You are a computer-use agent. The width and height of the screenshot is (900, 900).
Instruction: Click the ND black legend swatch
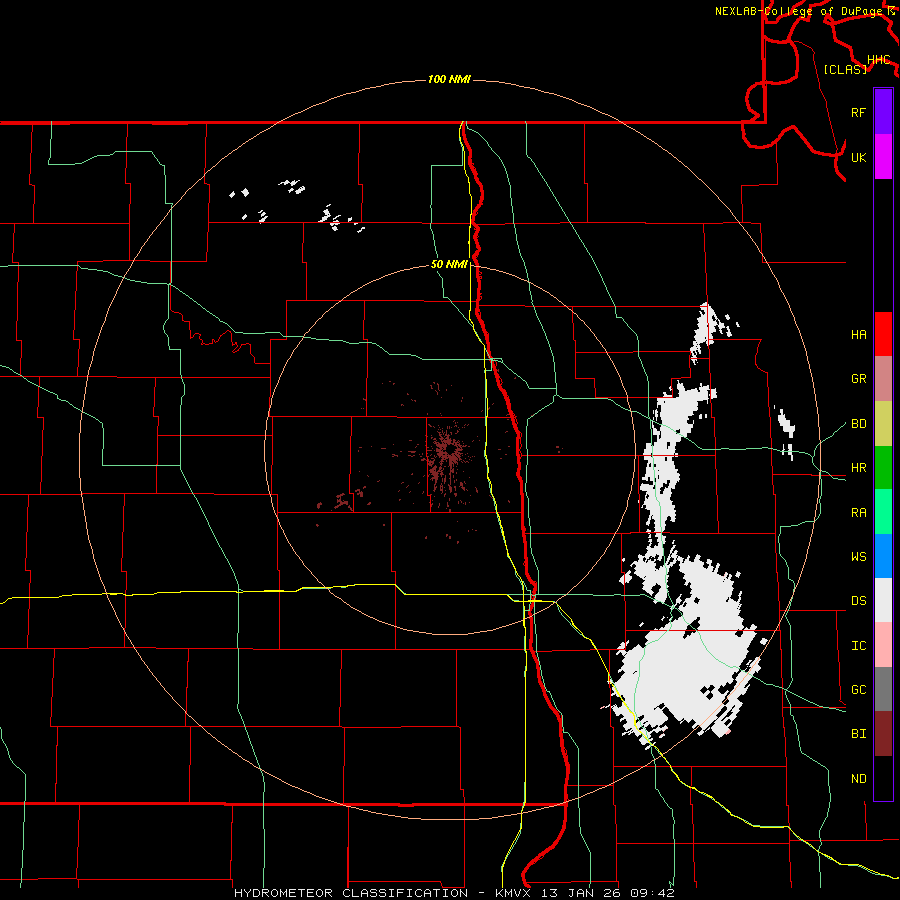883,778
